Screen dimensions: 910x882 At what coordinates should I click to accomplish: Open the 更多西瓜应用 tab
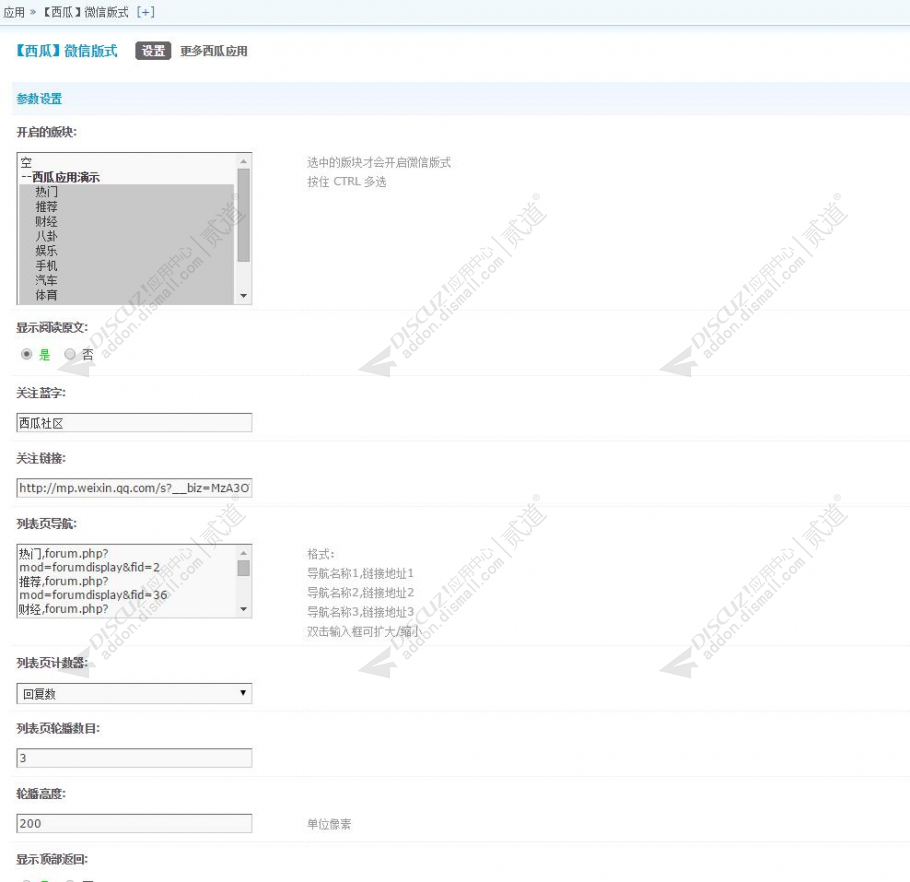click(x=214, y=51)
